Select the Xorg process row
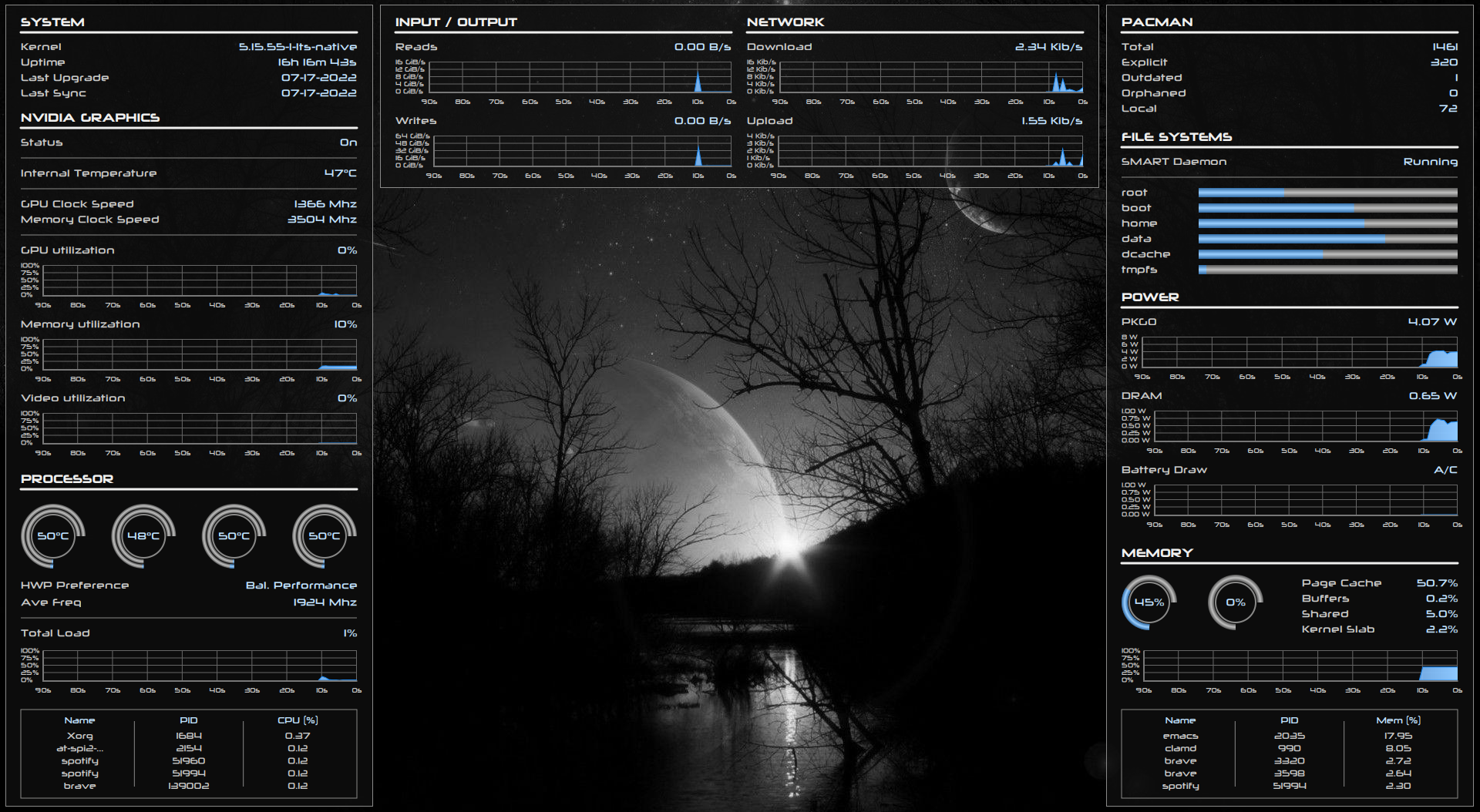Image resolution: width=1480 pixels, height=812 pixels. (x=189, y=736)
